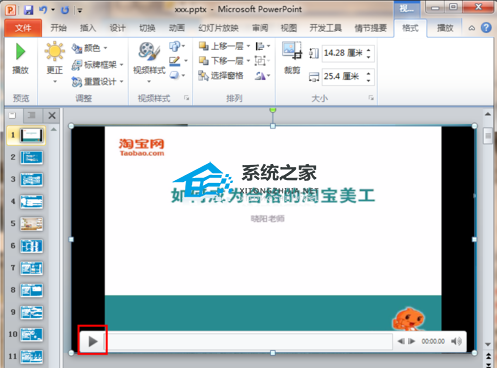Switch to the Home (开始) tab
This screenshot has width=497, height=368.
[59, 28]
